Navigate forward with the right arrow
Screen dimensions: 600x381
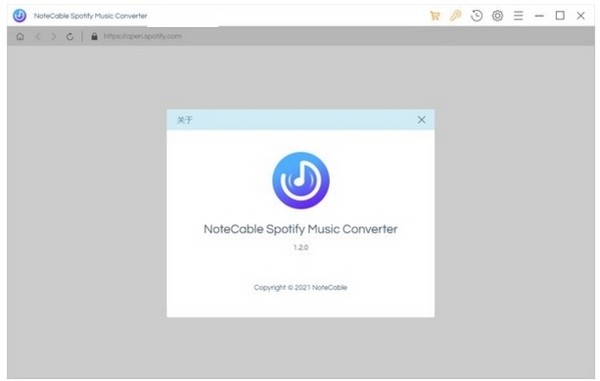point(54,36)
